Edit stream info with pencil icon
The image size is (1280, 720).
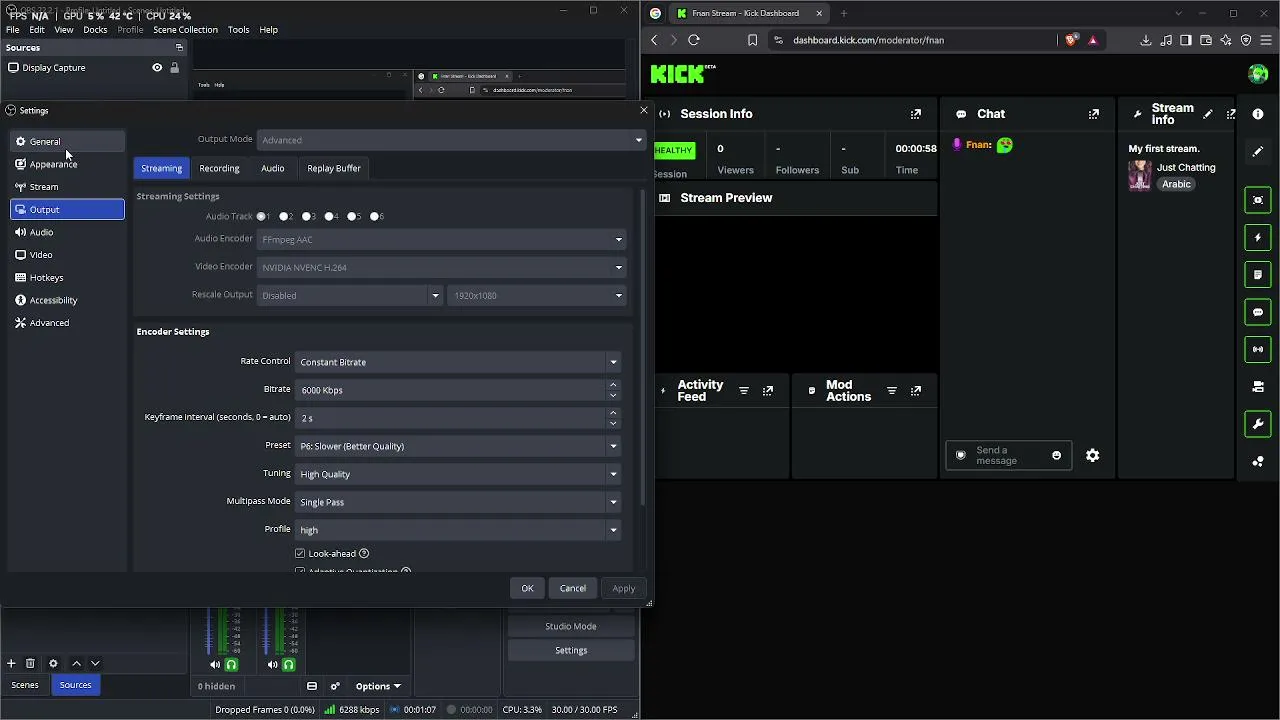[x=1208, y=114]
